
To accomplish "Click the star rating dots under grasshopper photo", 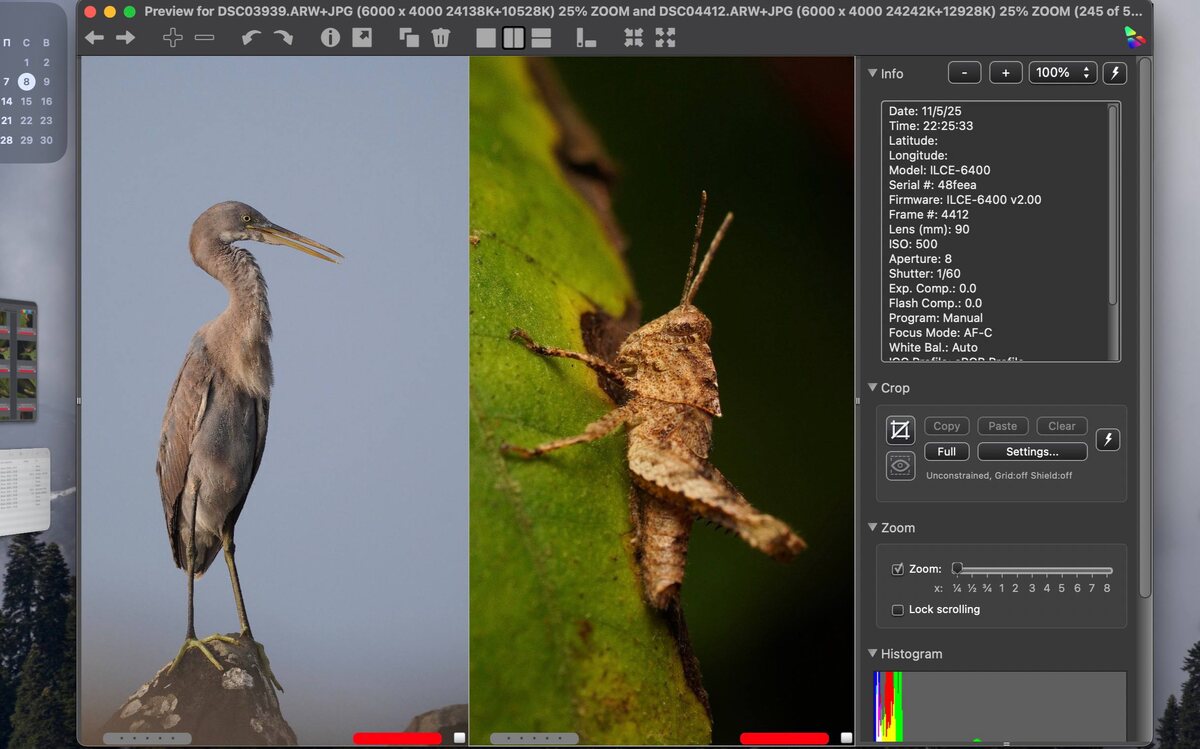I will [x=534, y=738].
